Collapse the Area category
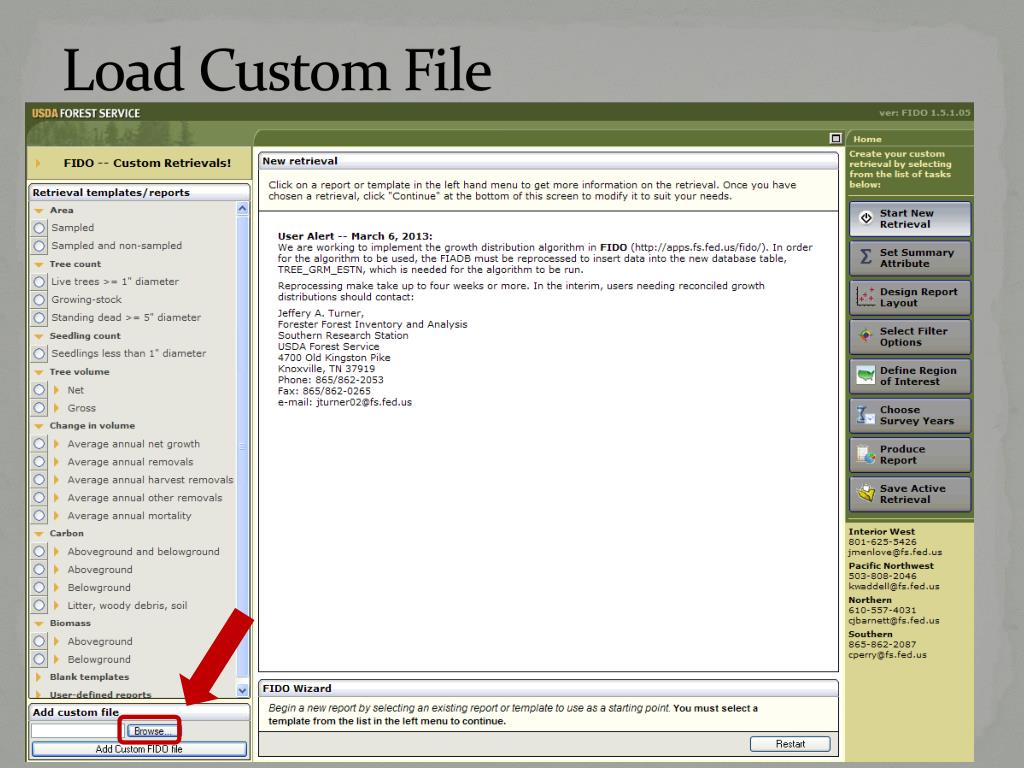The width and height of the screenshot is (1024, 768). pos(39,210)
